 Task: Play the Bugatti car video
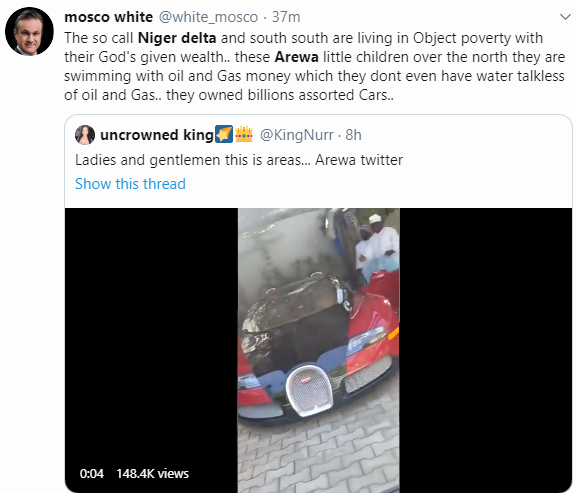(318, 350)
